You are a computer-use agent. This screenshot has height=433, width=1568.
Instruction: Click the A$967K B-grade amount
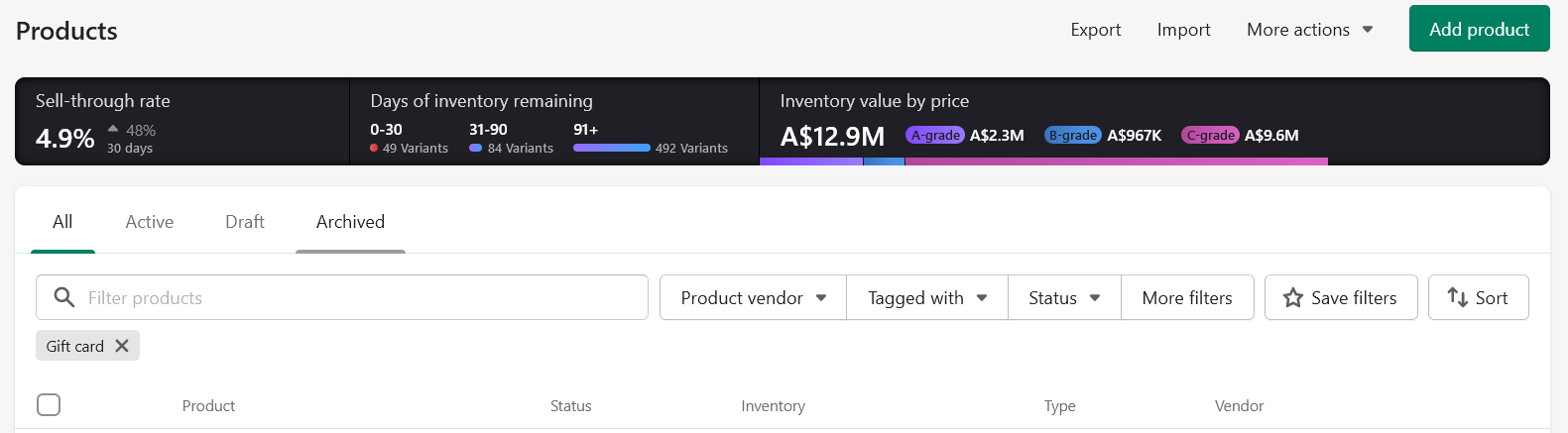pos(1135,135)
